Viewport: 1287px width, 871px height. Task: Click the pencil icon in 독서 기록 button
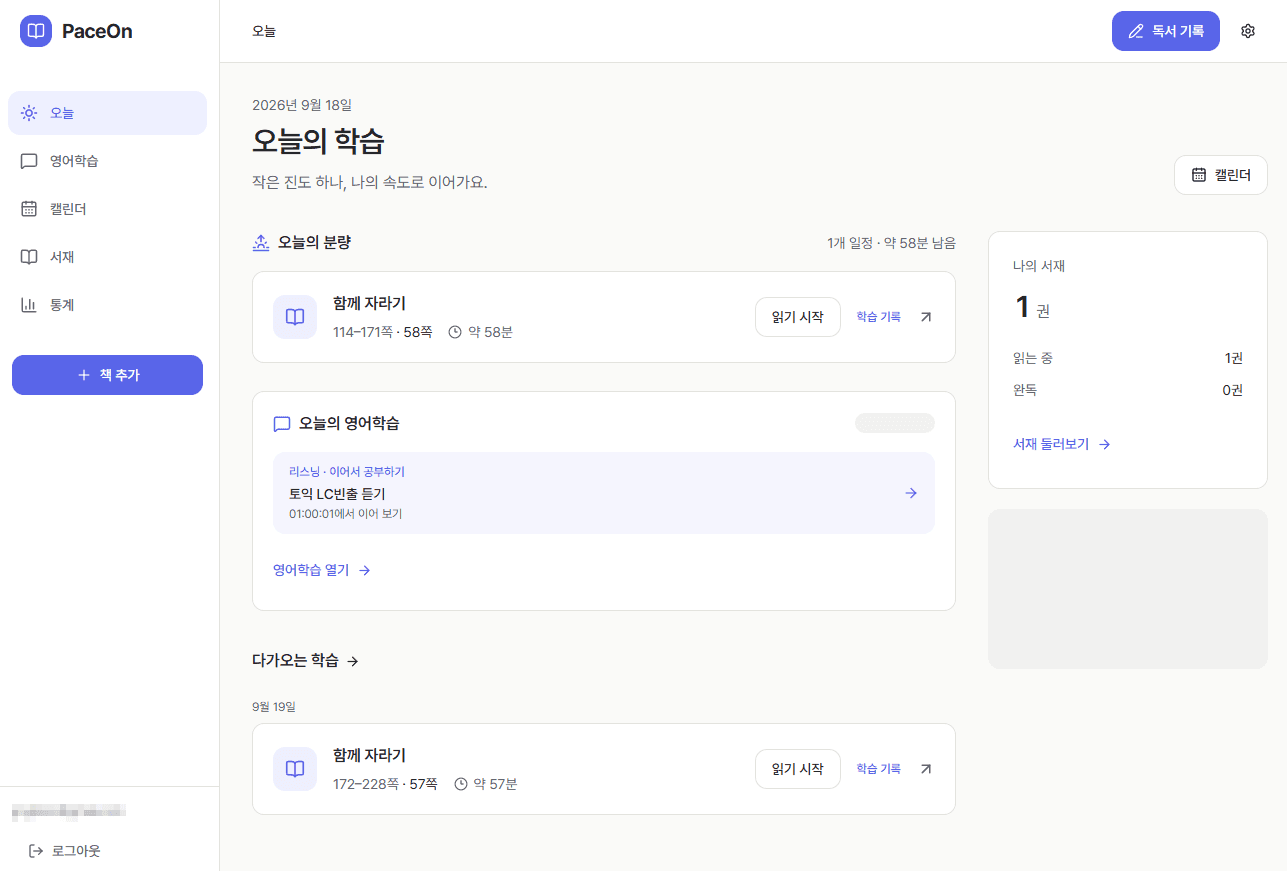pyautogui.click(x=1136, y=31)
